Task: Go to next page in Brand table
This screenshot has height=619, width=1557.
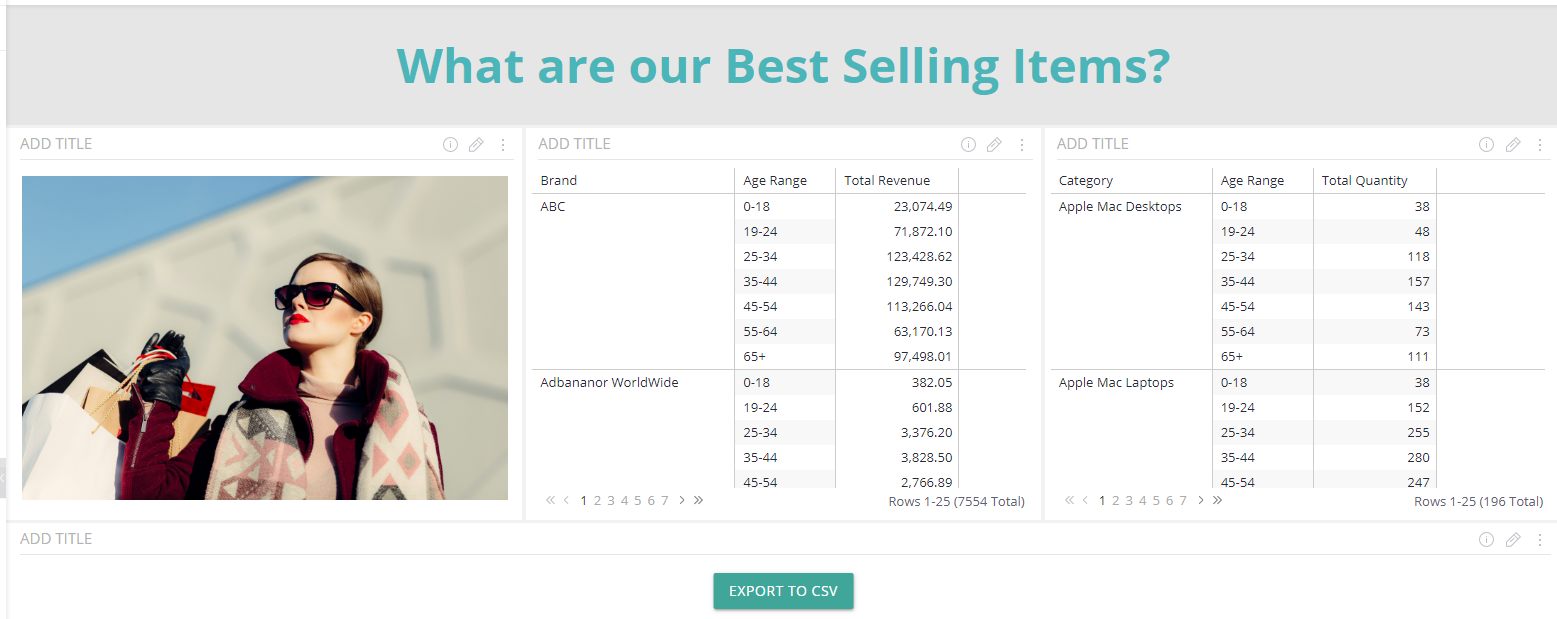Action: 682,500
